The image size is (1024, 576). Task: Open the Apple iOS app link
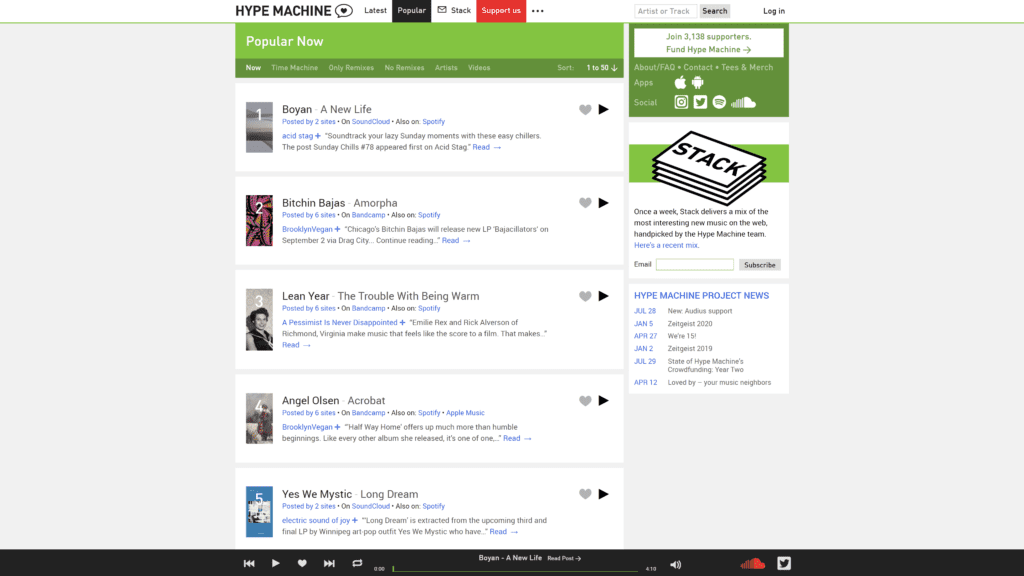tap(680, 82)
